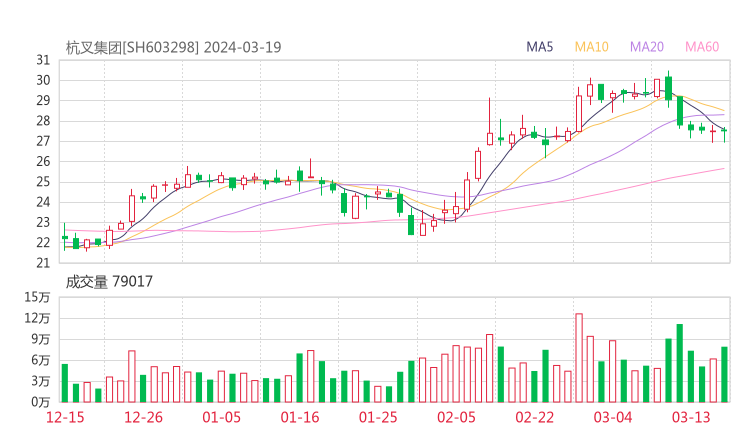Viewport: 740px width, 440px height.
Task: Click the first green volume bar at 12-15
Action: (x=65, y=383)
